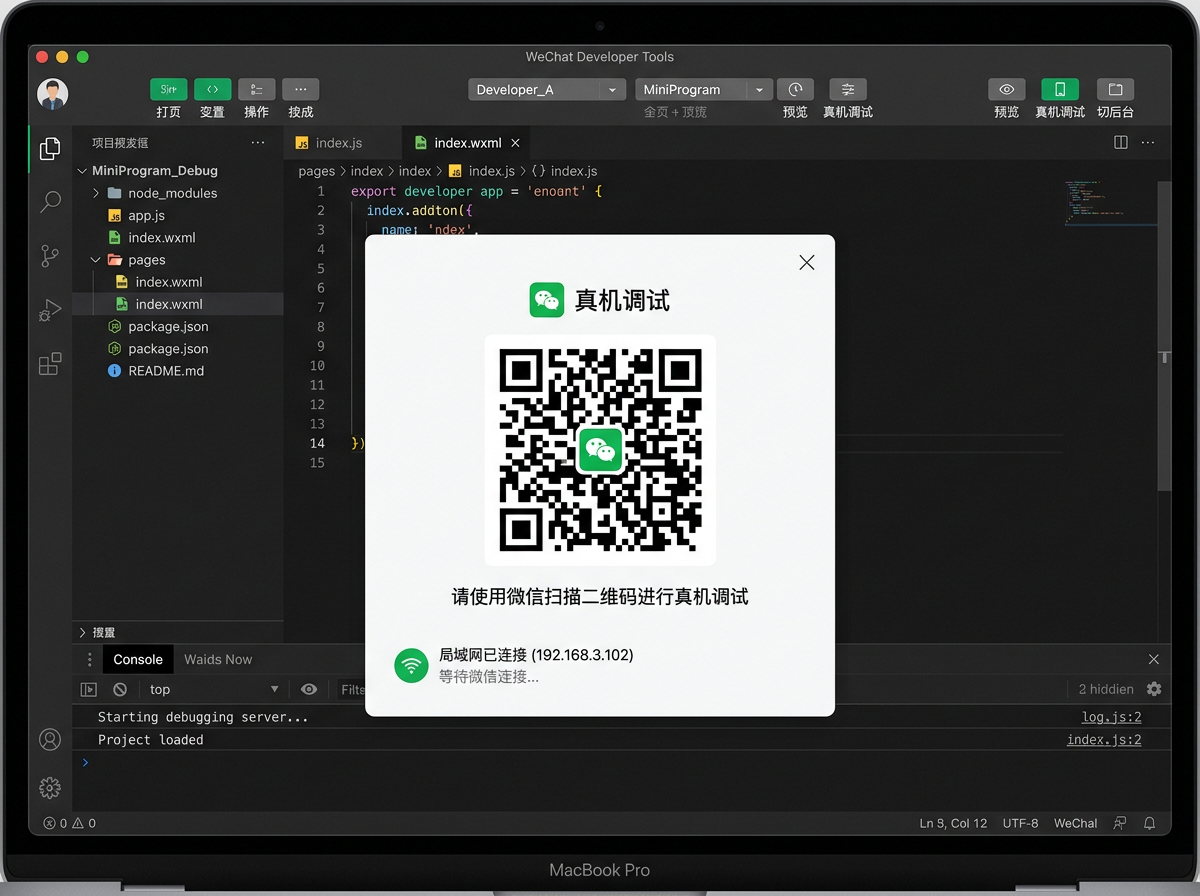
Task: Open the user avatar in the toolbar
Action: pyautogui.click(x=53, y=95)
